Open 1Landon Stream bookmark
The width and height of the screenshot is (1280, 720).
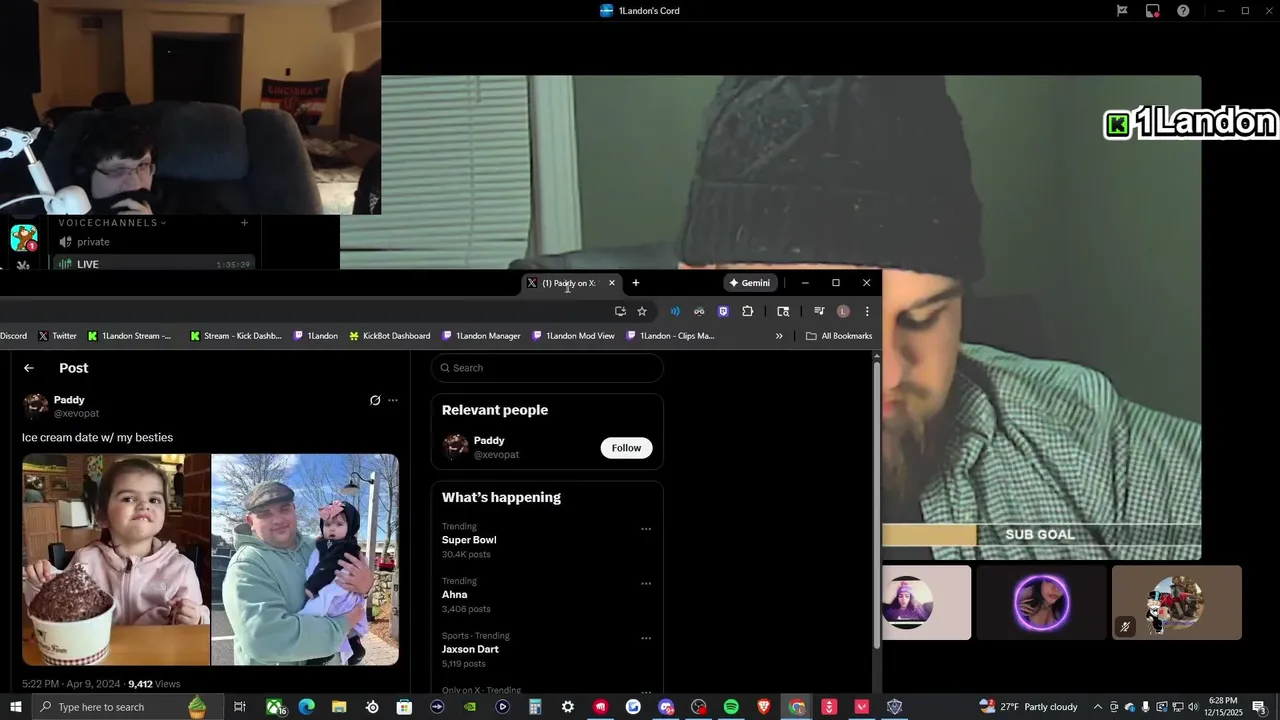[129, 336]
